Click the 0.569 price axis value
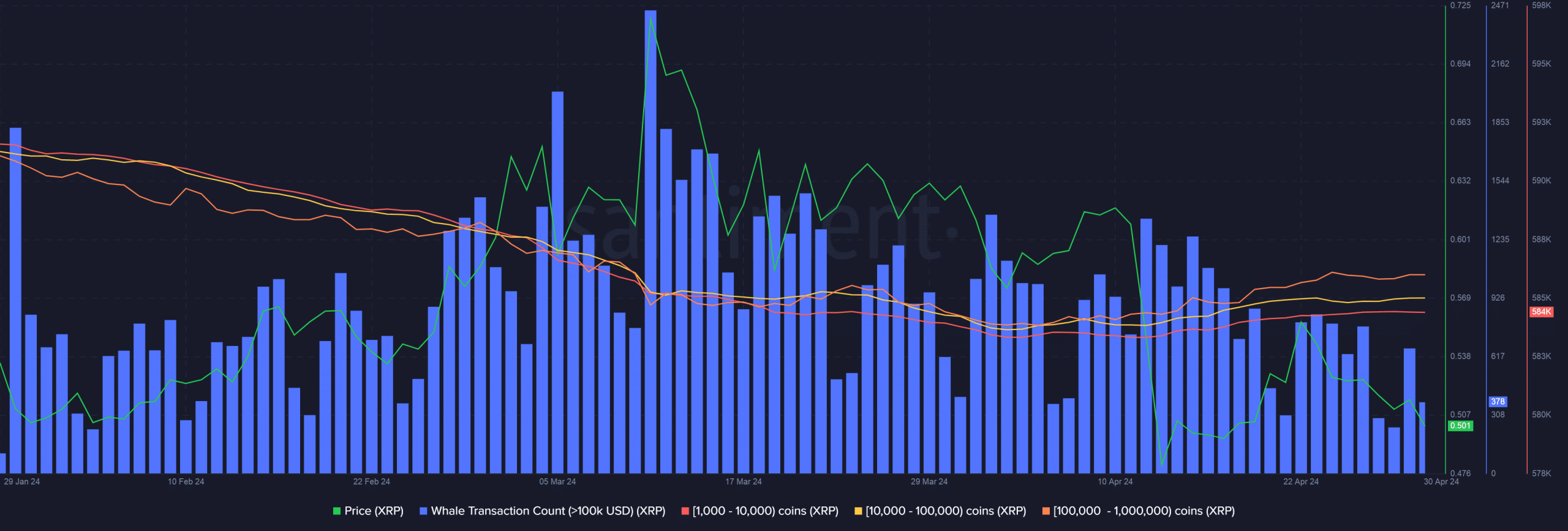This screenshot has width=1568, height=531. pyautogui.click(x=1460, y=298)
